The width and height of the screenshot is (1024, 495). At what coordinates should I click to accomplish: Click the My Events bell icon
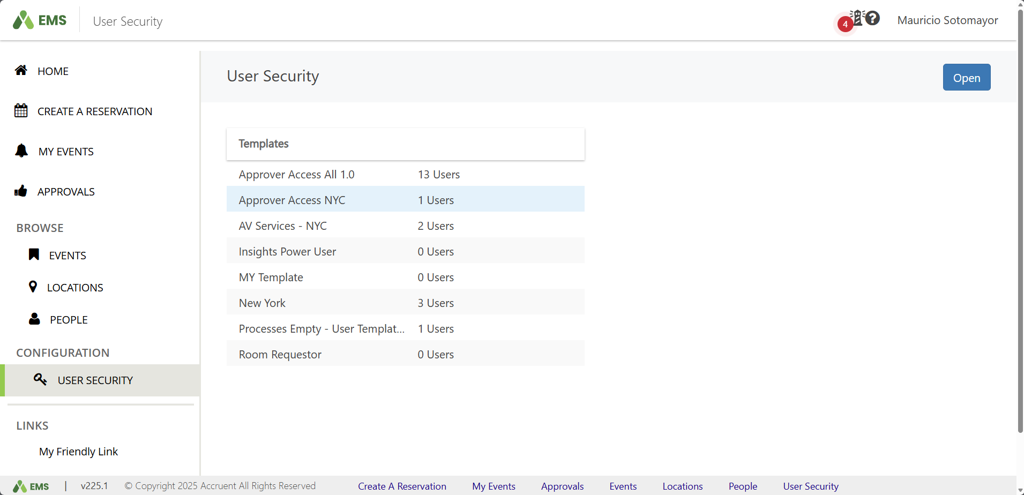(21, 151)
